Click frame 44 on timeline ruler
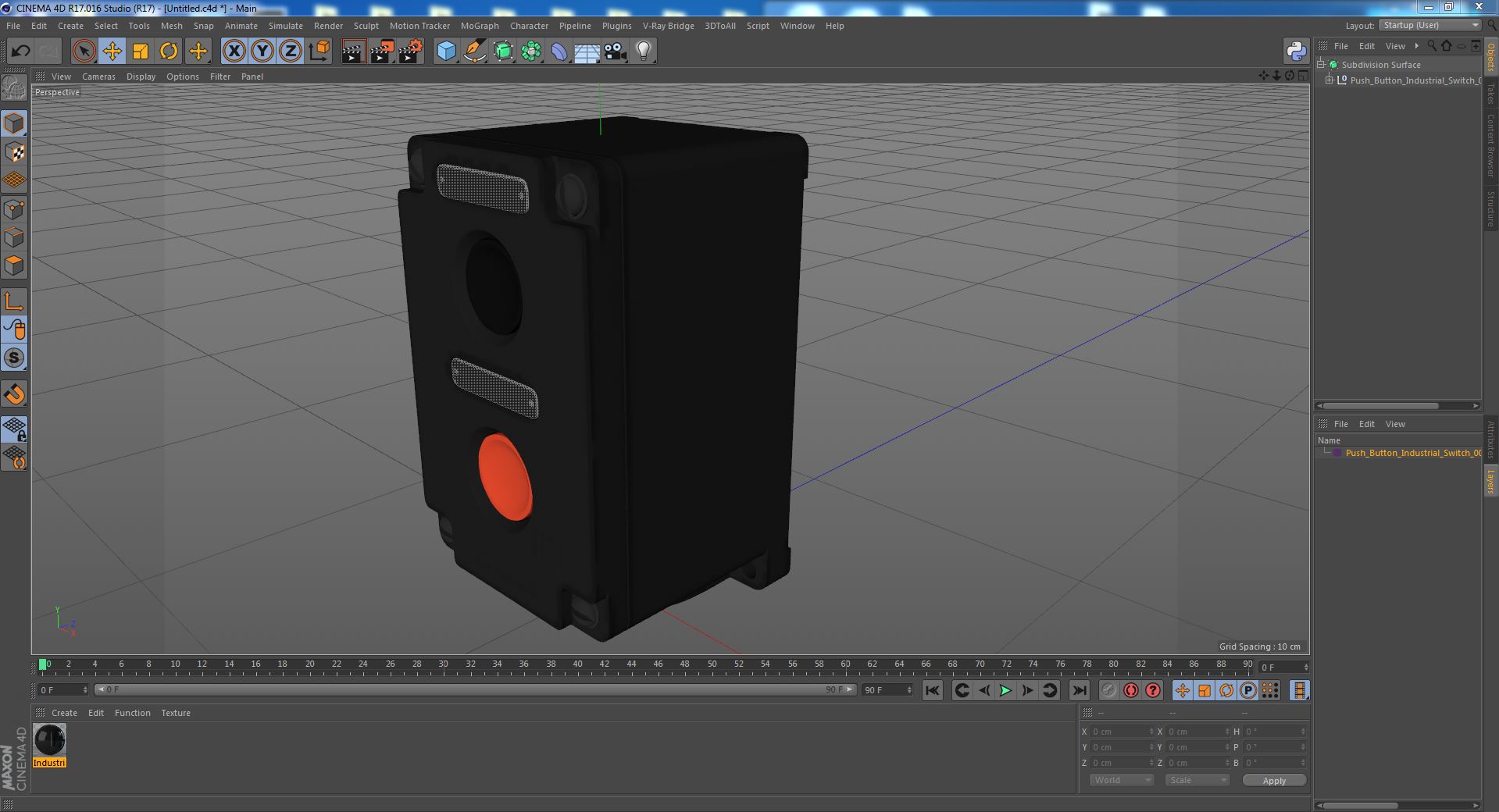Image resolution: width=1499 pixels, height=812 pixels. coord(631,664)
